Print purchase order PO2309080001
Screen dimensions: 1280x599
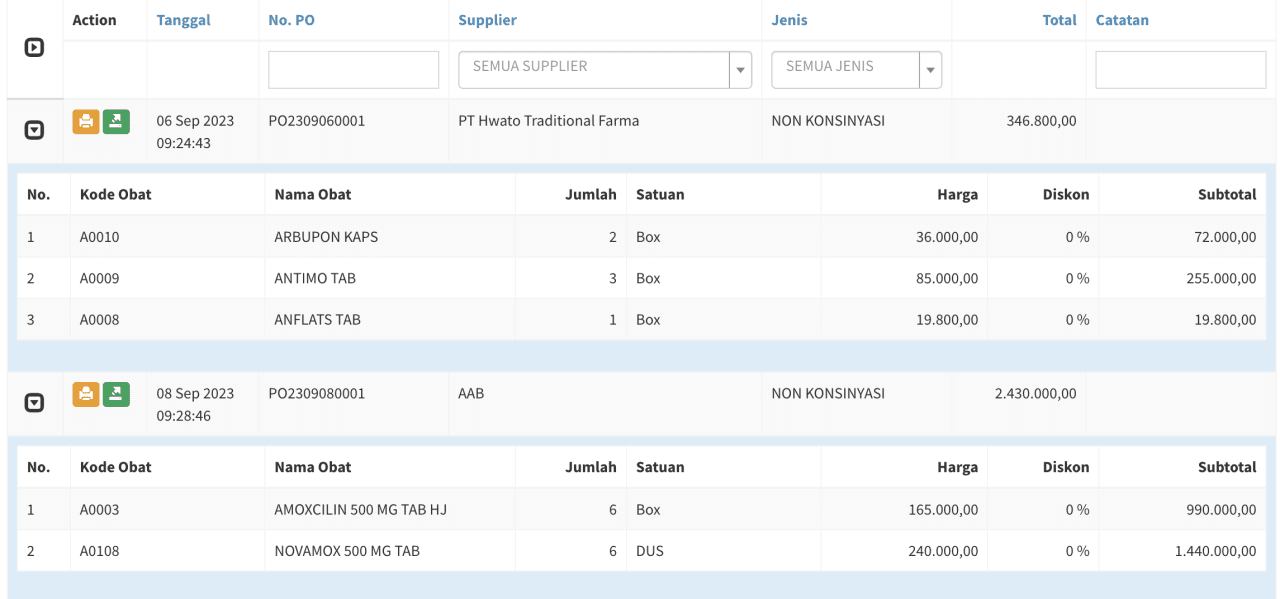[86, 394]
